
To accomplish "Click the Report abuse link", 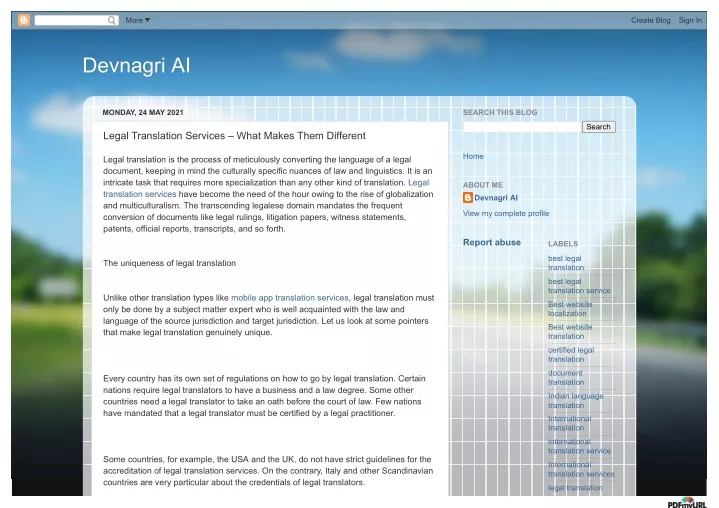I will 492,242.
